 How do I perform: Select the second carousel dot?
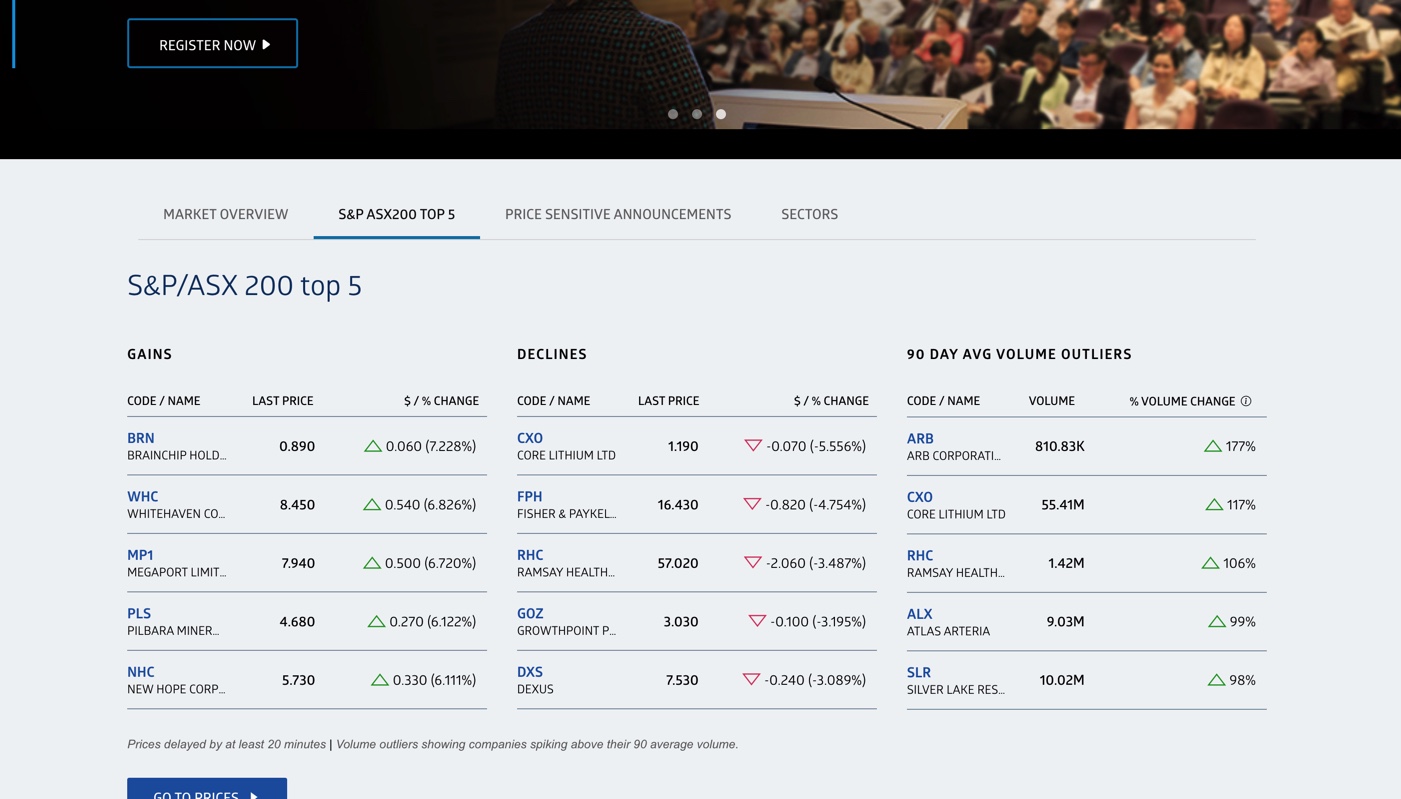[x=697, y=114]
